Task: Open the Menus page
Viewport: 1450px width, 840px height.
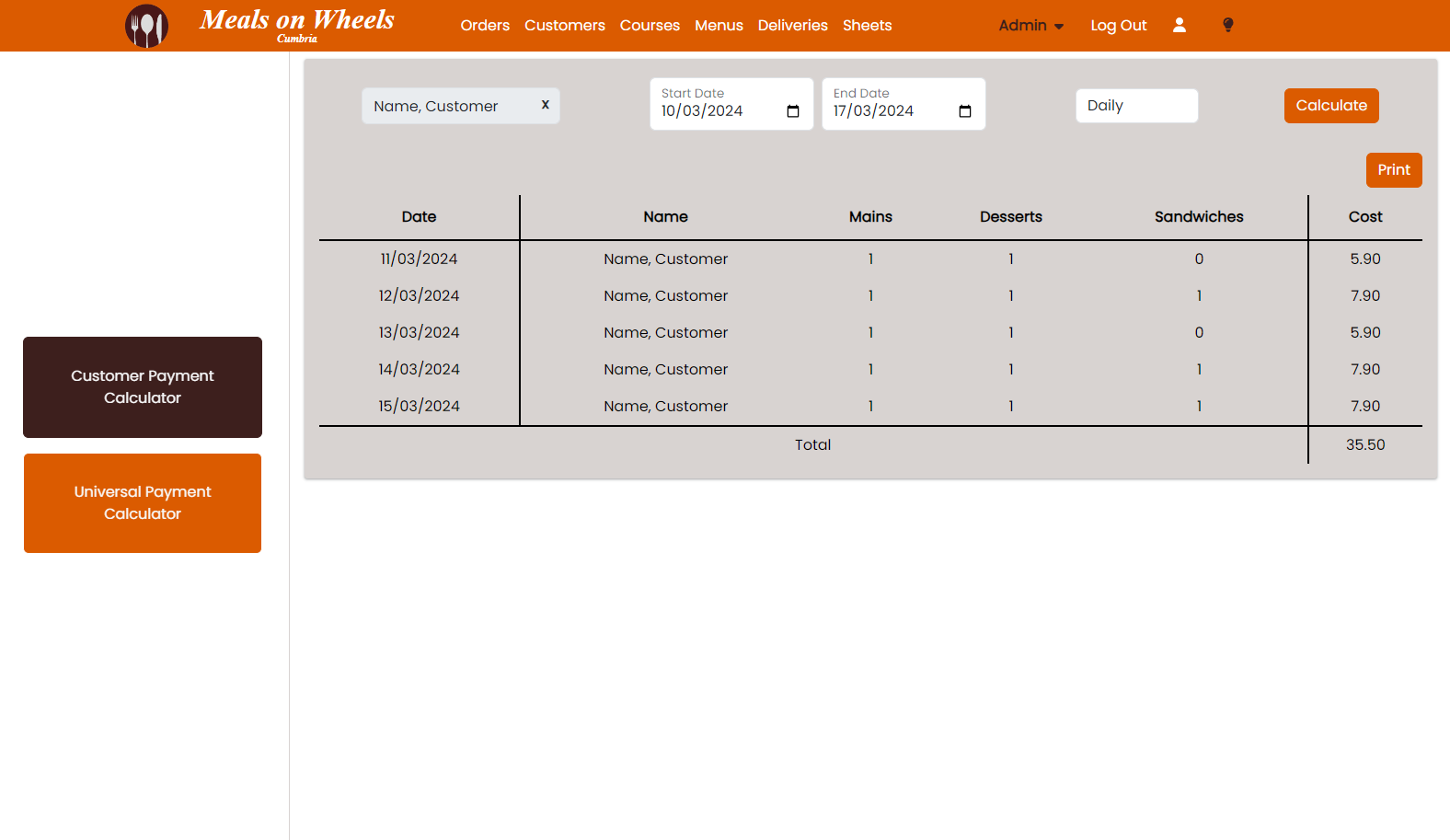Action: click(x=719, y=26)
